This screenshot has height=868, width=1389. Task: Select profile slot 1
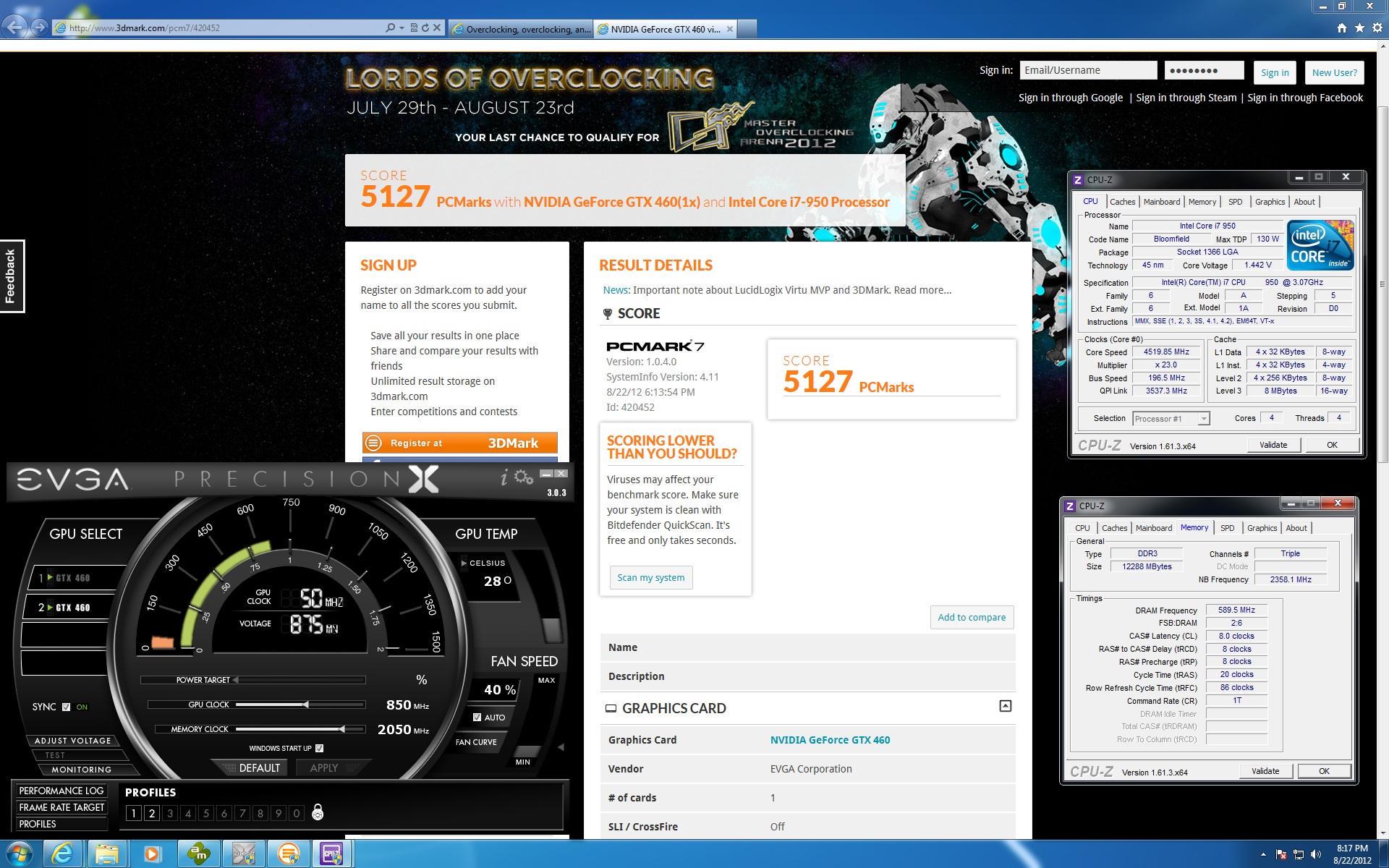click(133, 813)
